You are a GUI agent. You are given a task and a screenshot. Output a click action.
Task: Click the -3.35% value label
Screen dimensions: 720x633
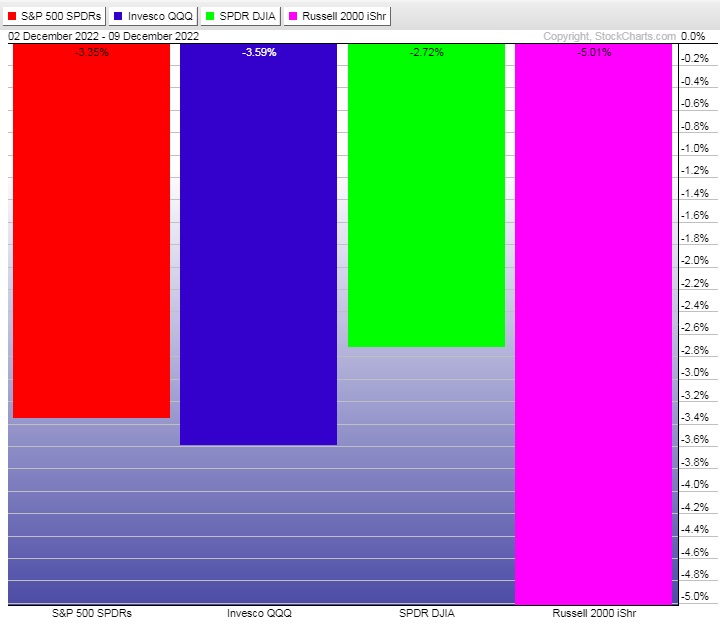pos(92,52)
